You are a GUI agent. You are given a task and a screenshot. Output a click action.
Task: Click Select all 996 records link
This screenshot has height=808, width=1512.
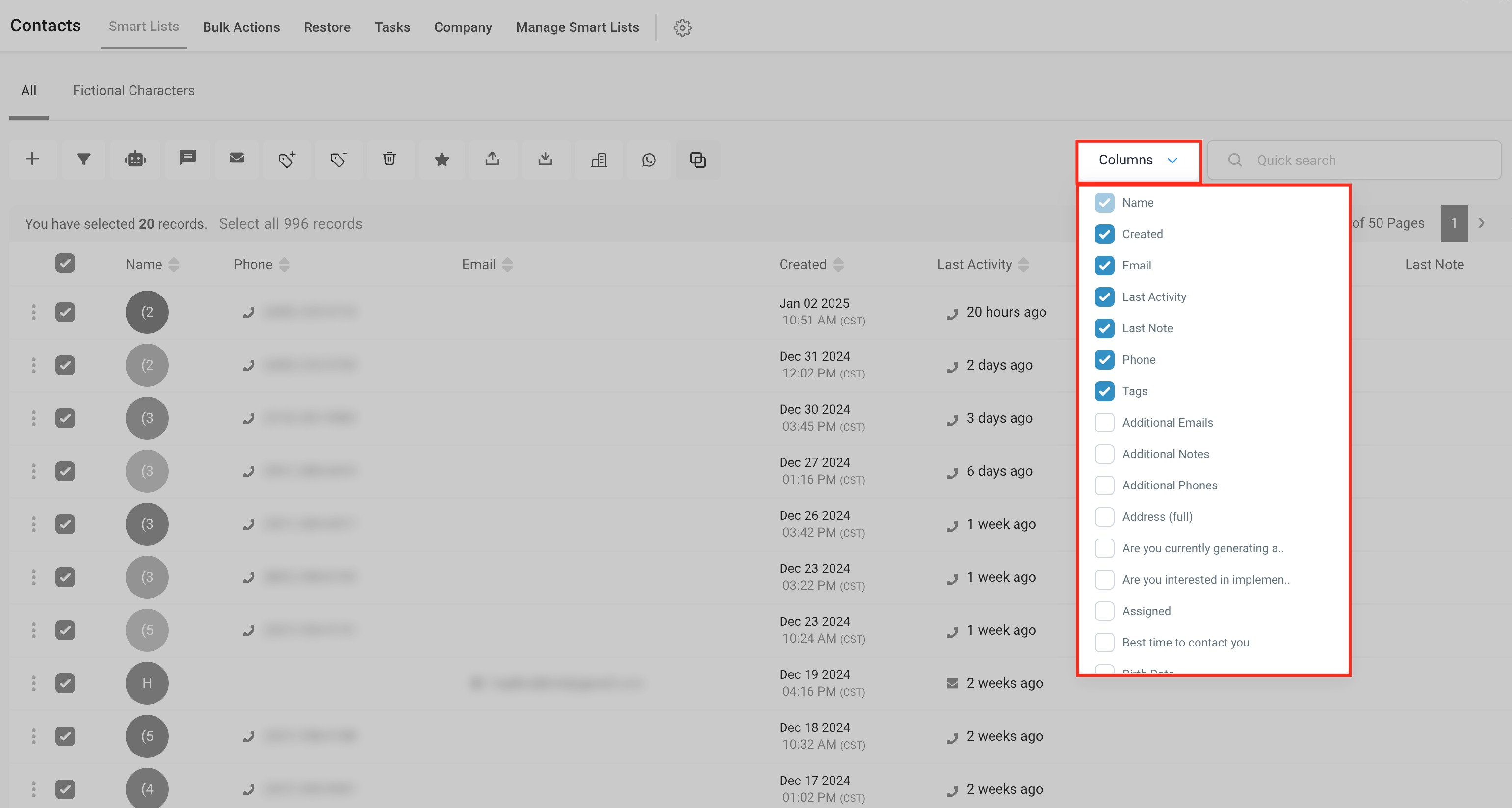click(x=290, y=224)
